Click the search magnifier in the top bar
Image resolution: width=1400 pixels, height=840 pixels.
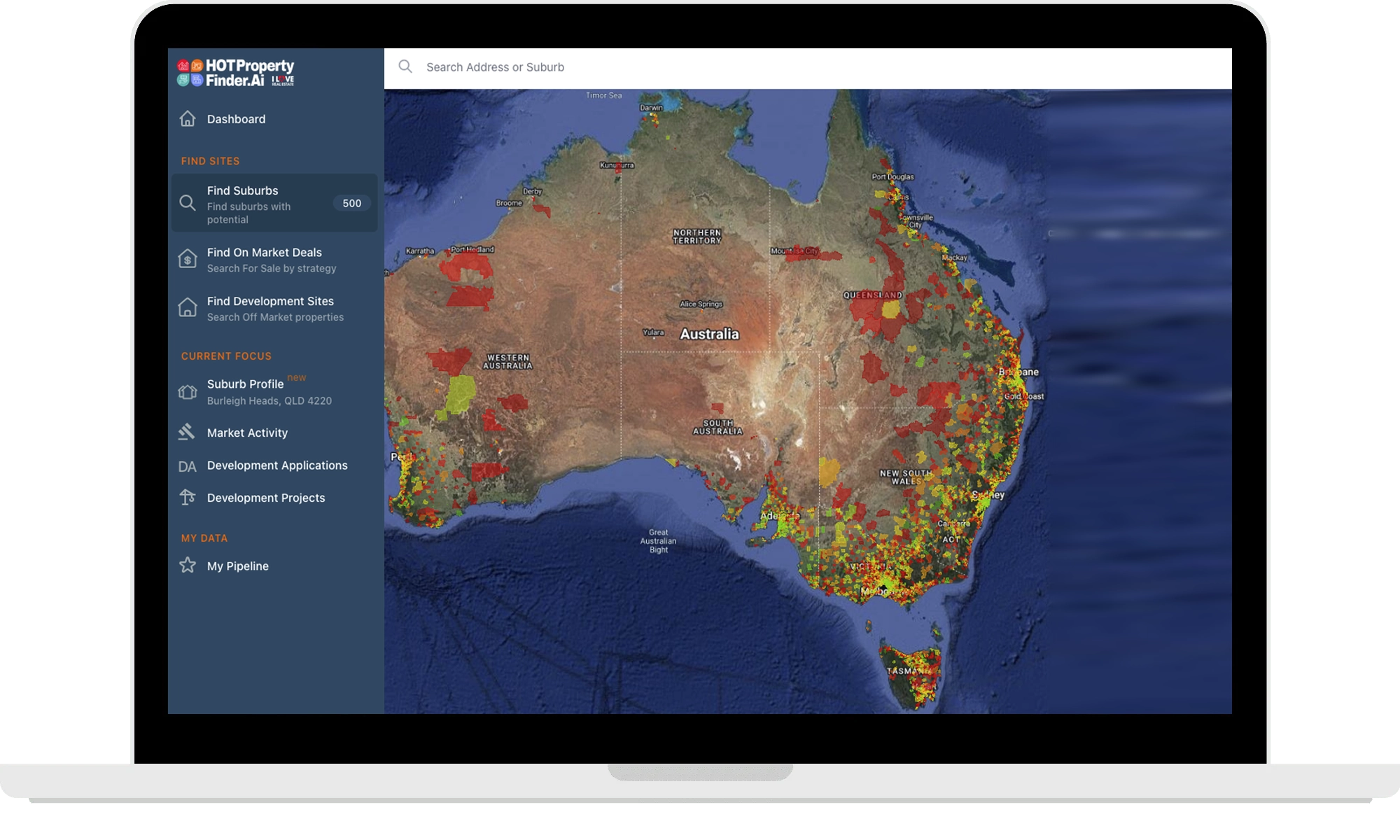pos(406,66)
